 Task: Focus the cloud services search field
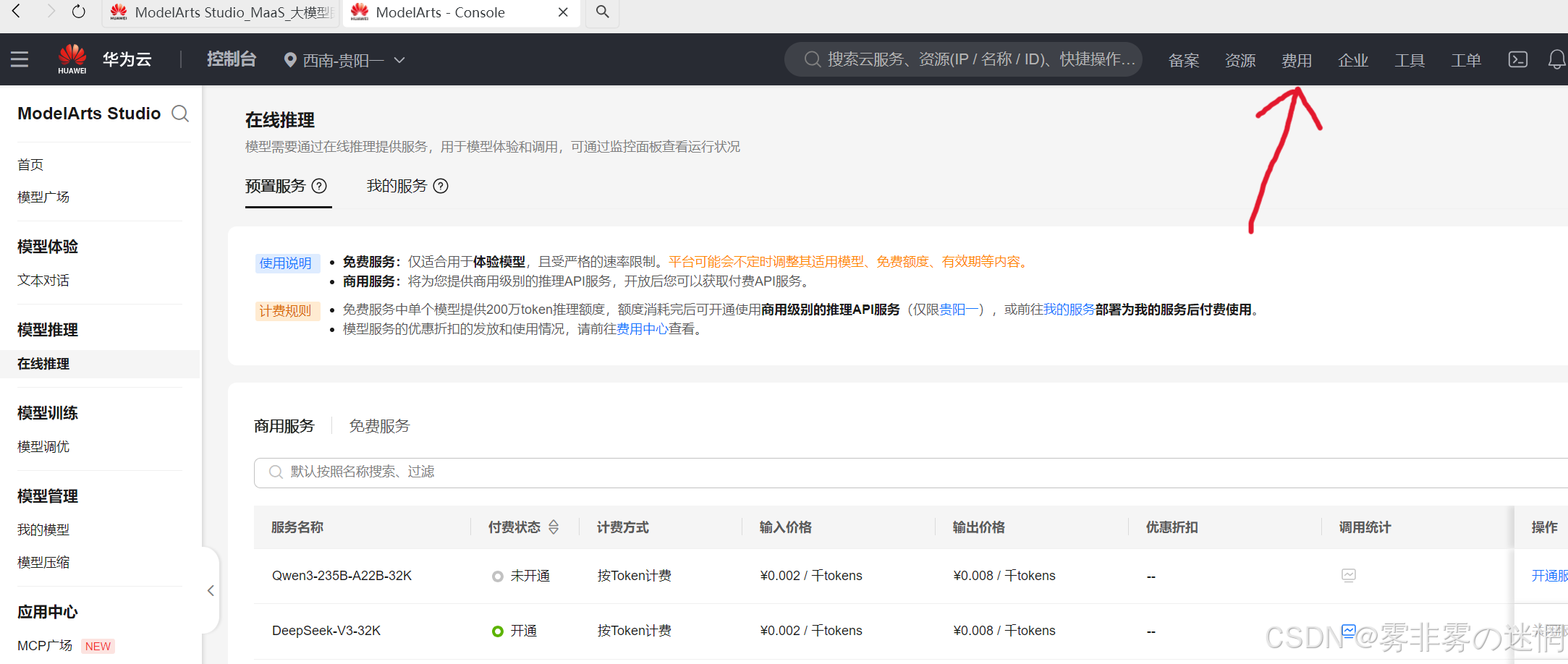pyautogui.click(x=963, y=59)
